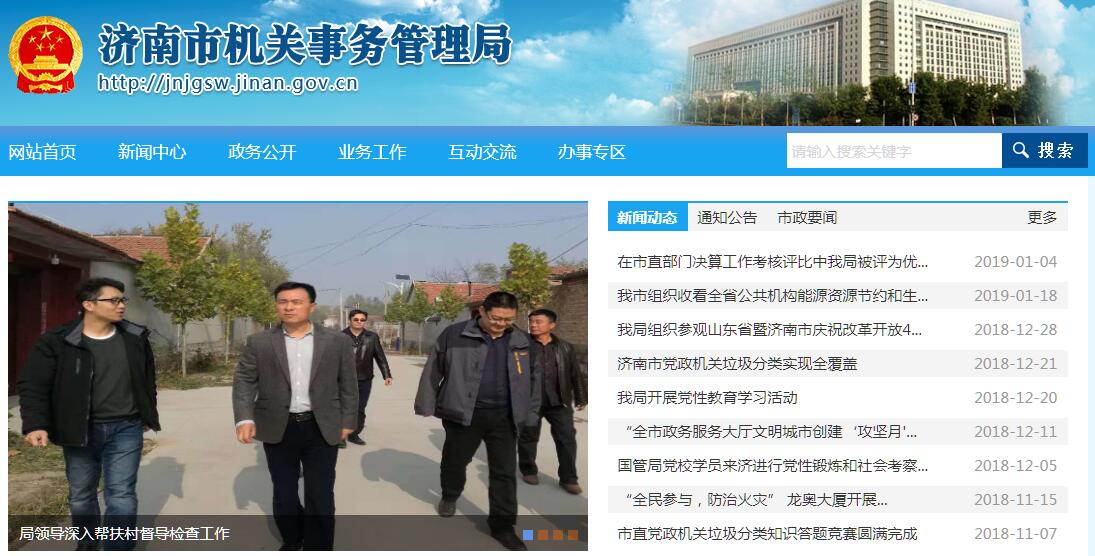The height and width of the screenshot is (556, 1095).
Task: Click the national emblem logo
Action: [45, 55]
